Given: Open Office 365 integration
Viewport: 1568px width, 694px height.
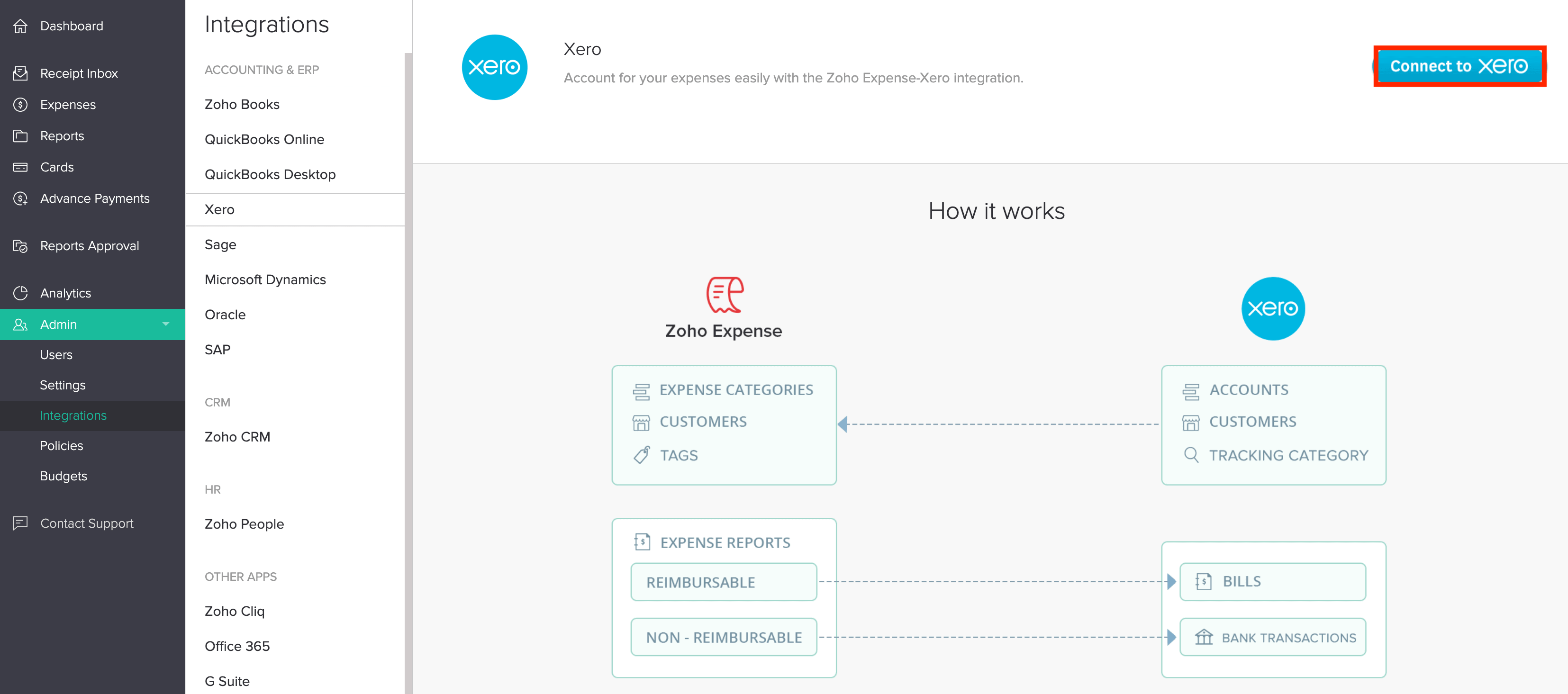Looking at the screenshot, I should coord(237,646).
